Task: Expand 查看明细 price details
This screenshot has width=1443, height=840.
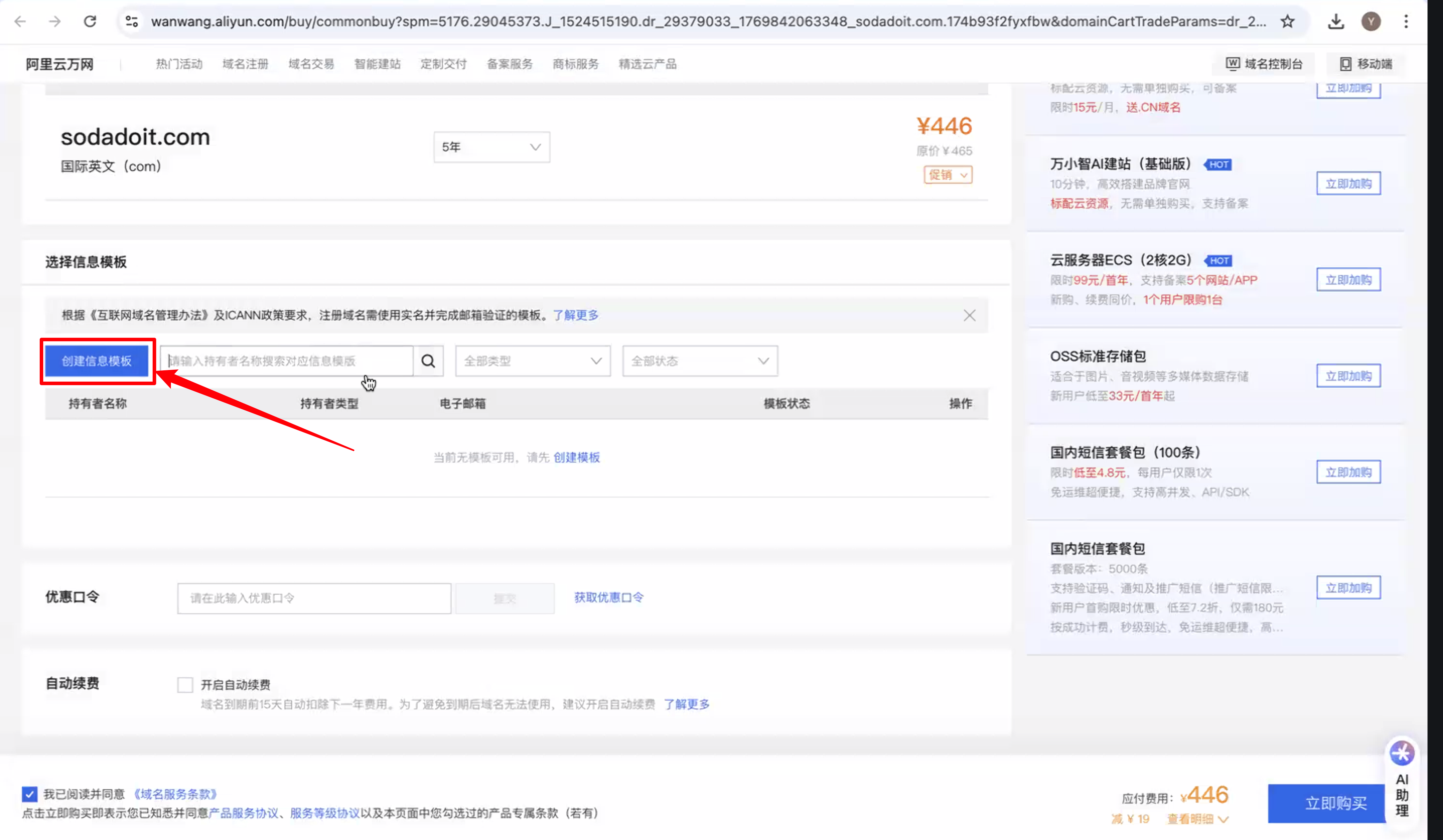Action: 1198,819
